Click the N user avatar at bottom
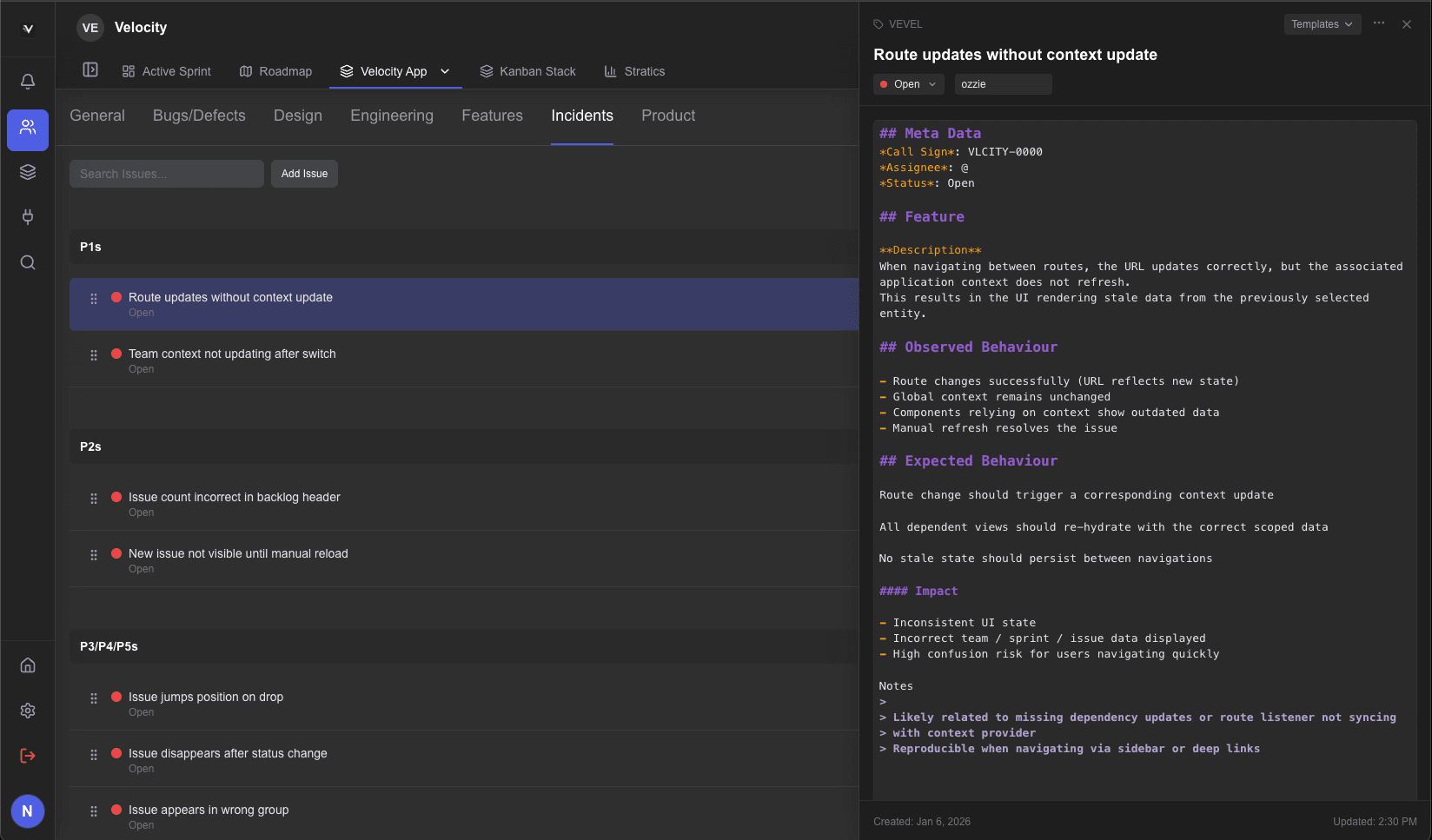The height and width of the screenshot is (840, 1432). (27, 810)
